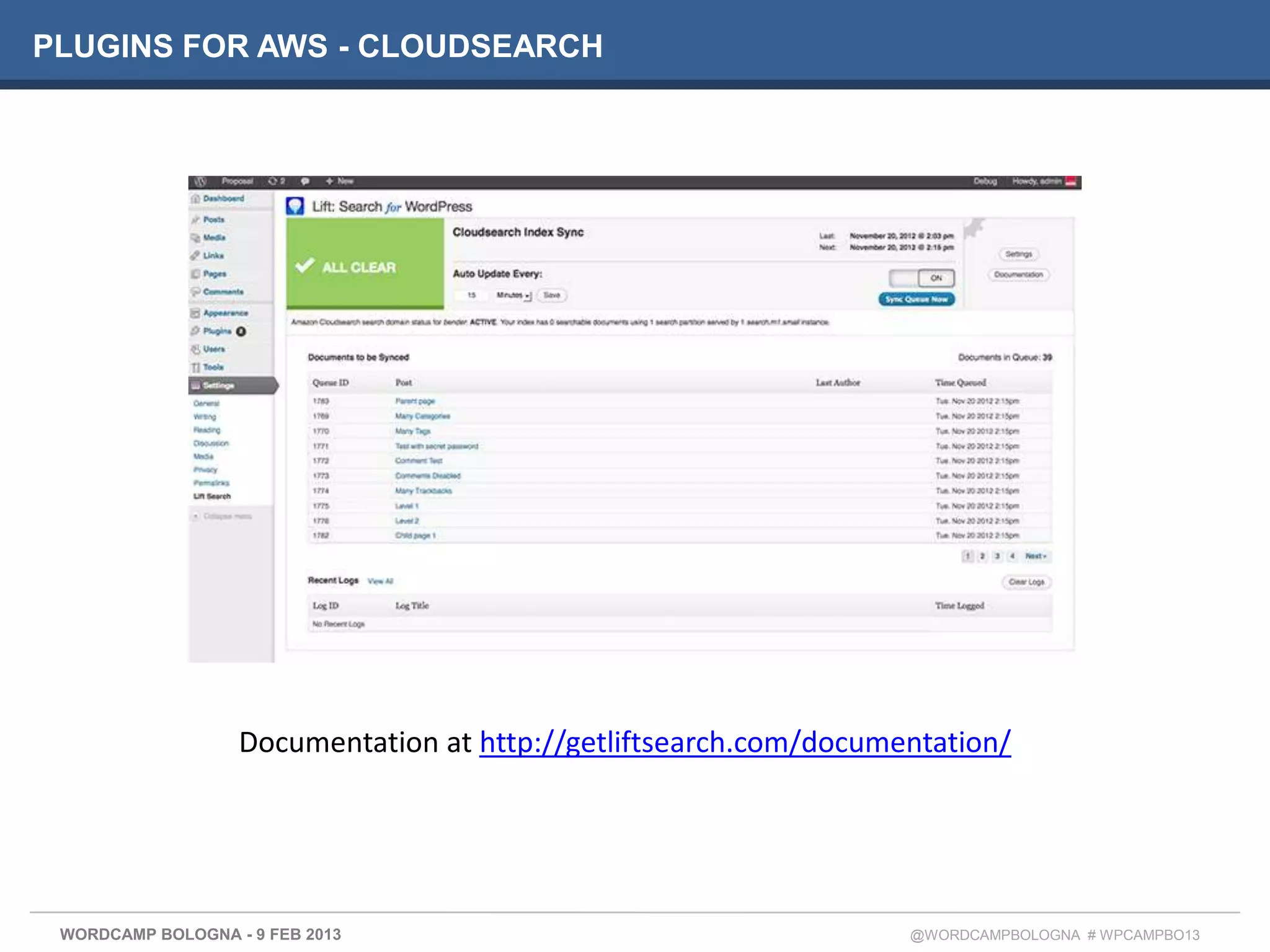
Task: Click the Last Author column header
Action: (x=838, y=383)
